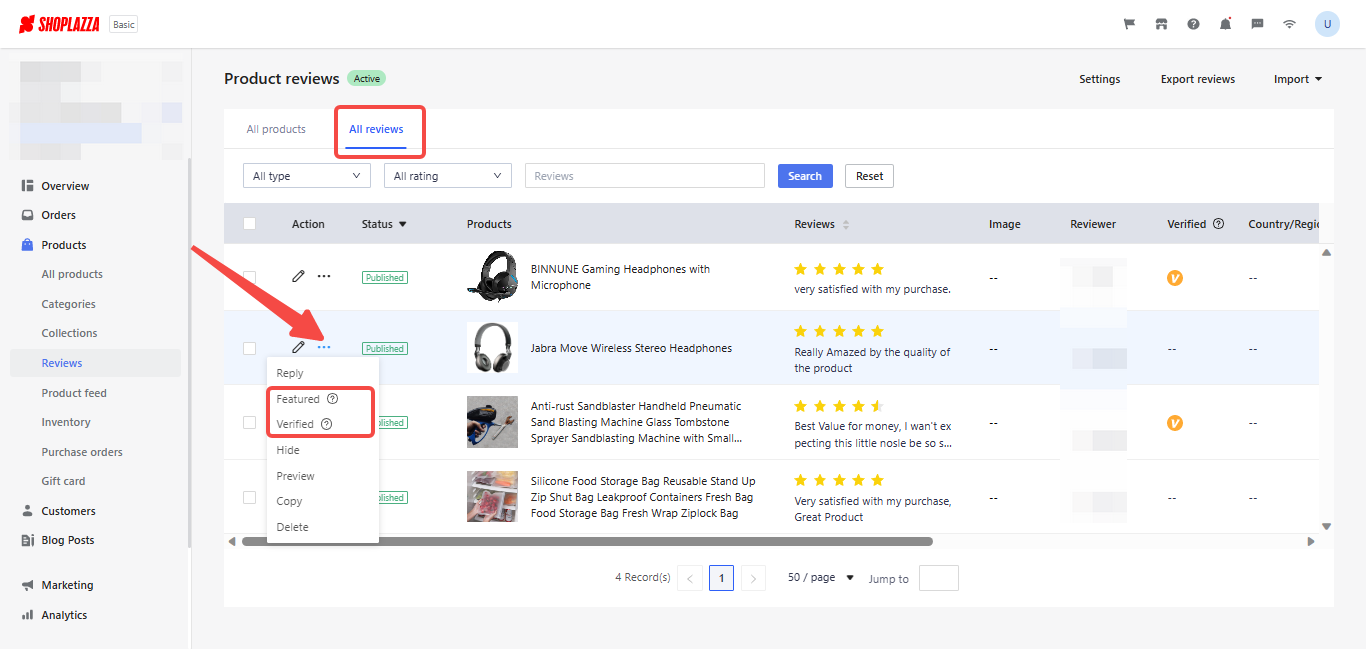Open the All rating dropdown

(x=448, y=176)
